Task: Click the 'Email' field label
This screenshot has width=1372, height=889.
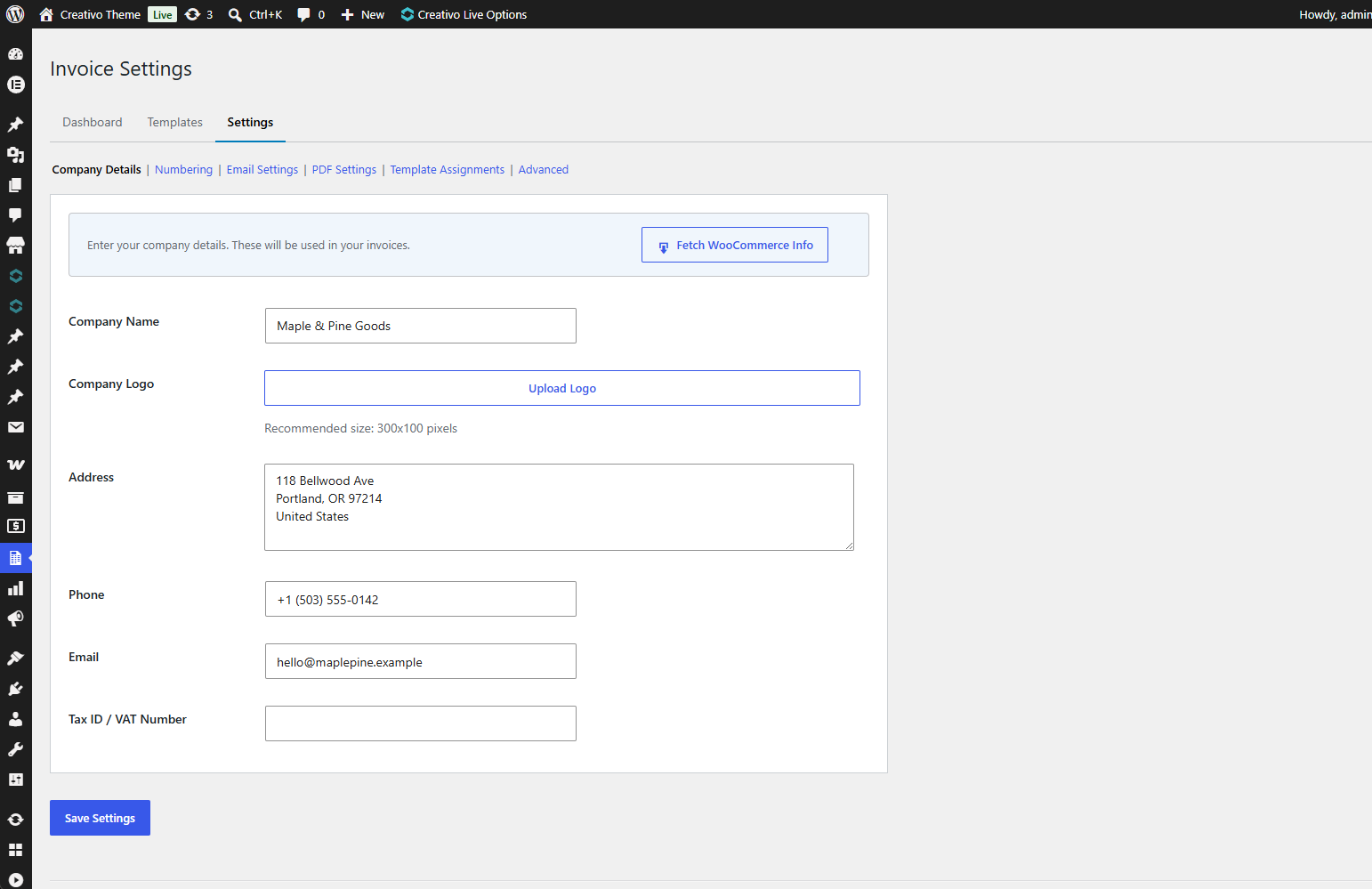Action: pos(84,658)
